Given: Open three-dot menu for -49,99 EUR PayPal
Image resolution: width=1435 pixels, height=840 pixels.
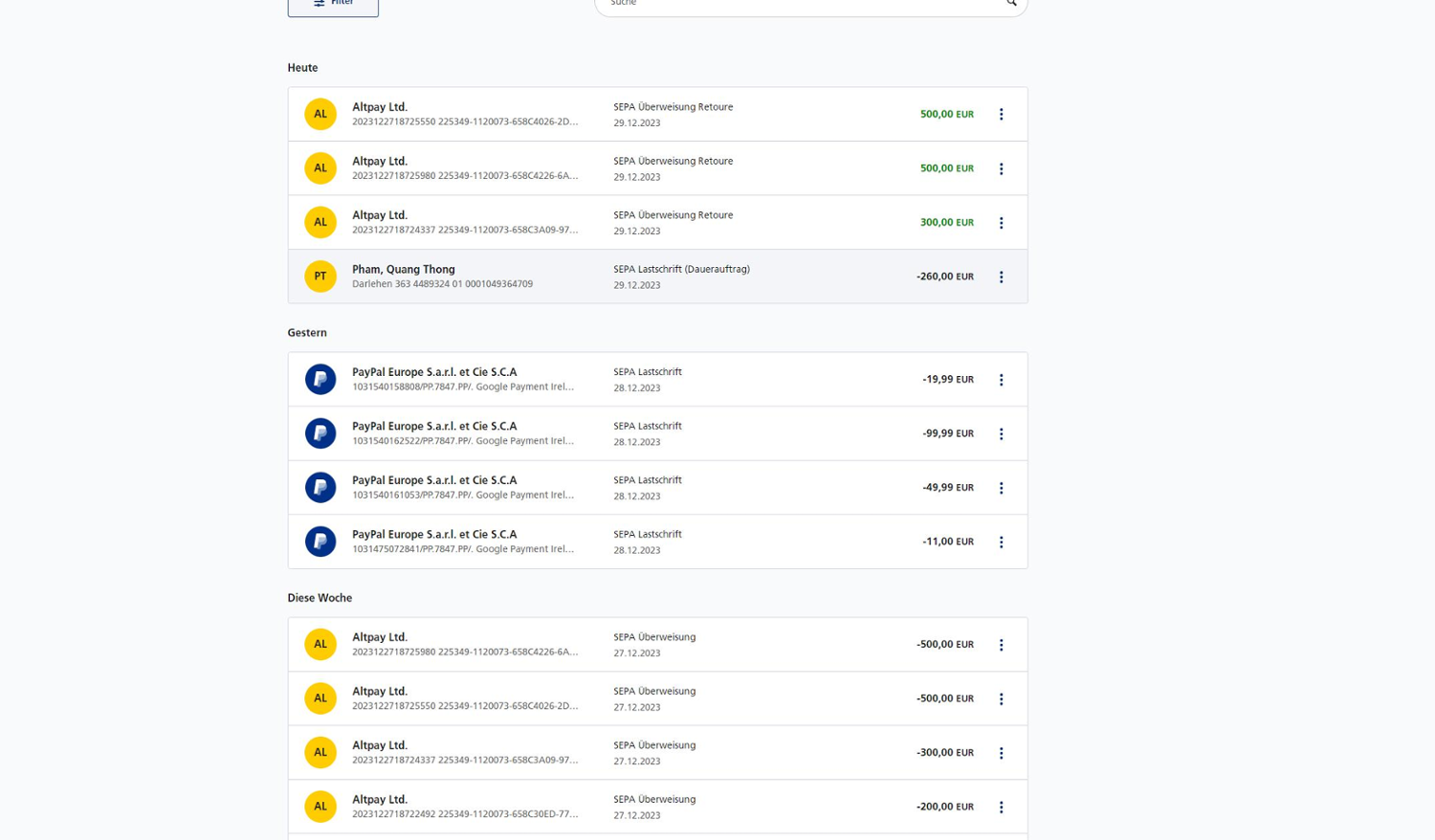Looking at the screenshot, I should click(x=1001, y=488).
